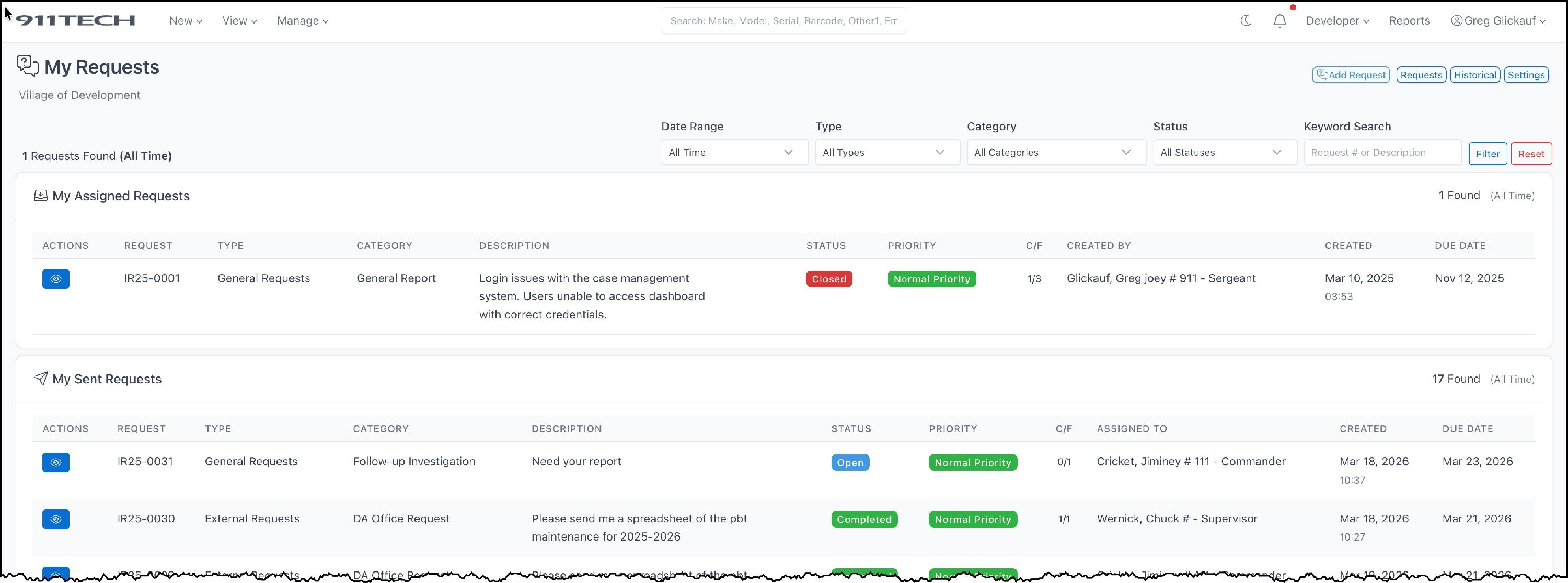
Task: Click the Add Request button
Action: pos(1350,75)
